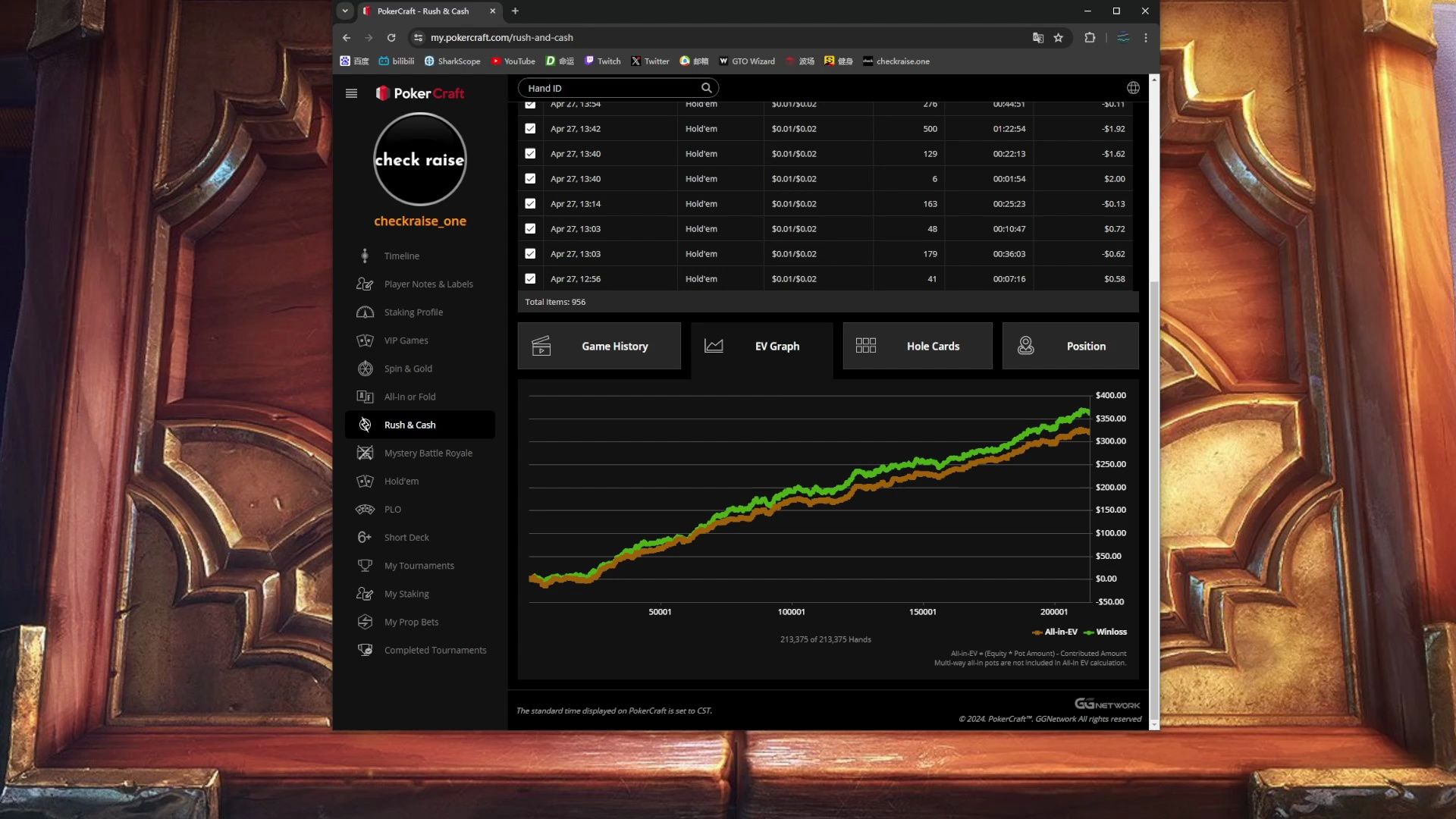
Task: Open the bilibili bookmark
Action: 397,61
